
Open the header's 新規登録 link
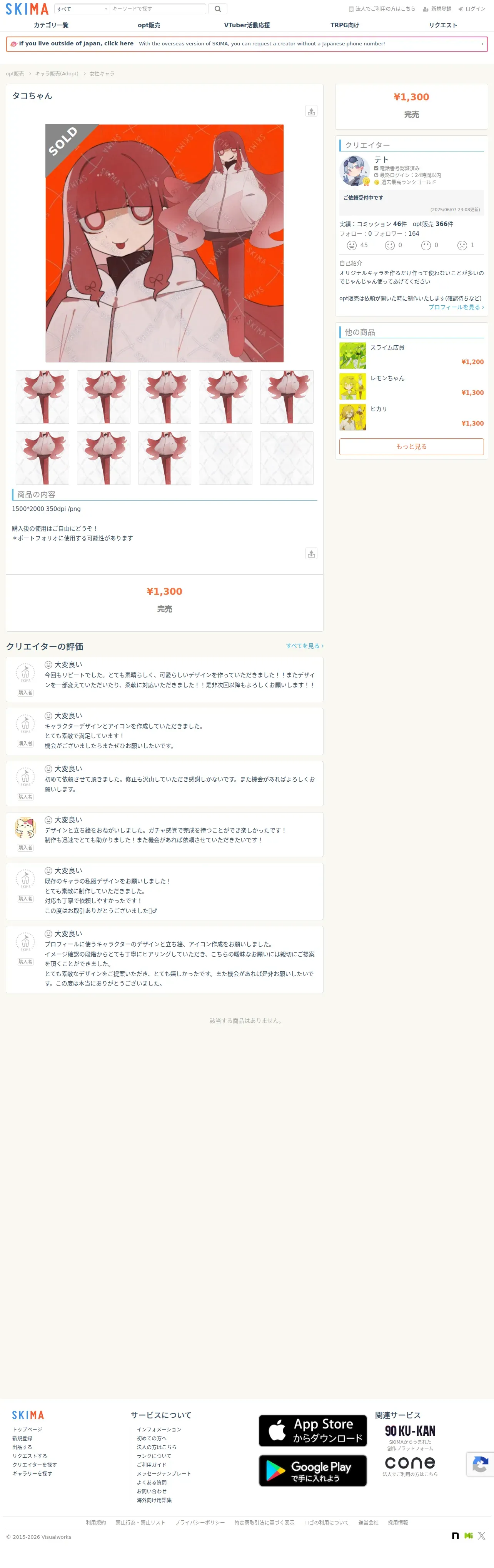coord(437,9)
